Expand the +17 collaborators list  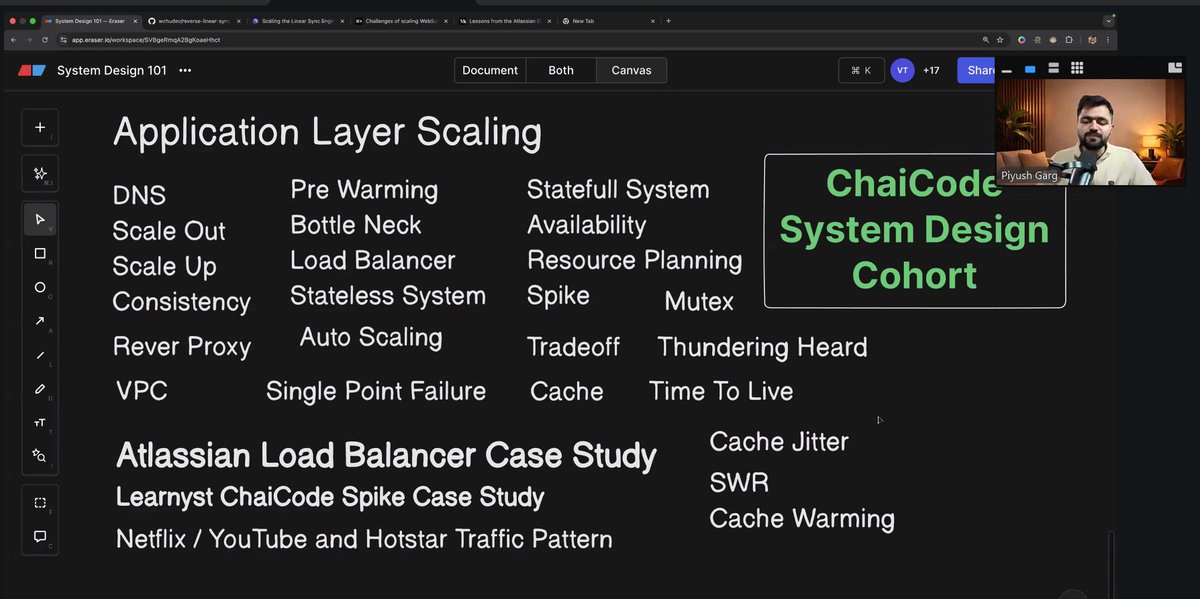[931, 70]
